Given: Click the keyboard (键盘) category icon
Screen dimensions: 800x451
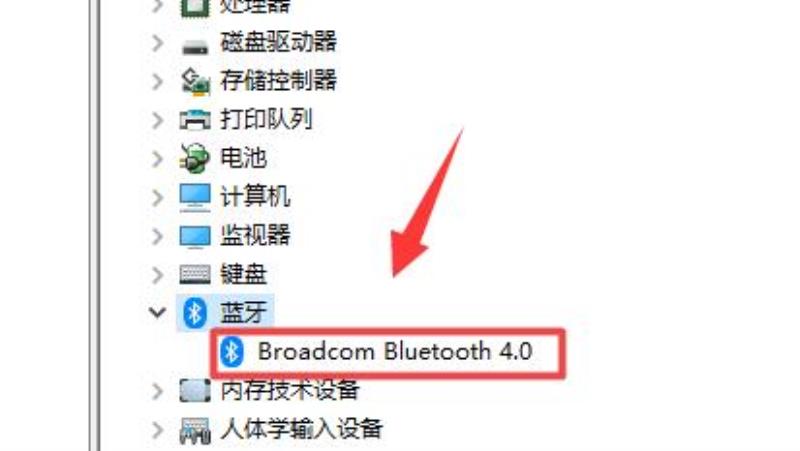Looking at the screenshot, I should [x=195, y=274].
